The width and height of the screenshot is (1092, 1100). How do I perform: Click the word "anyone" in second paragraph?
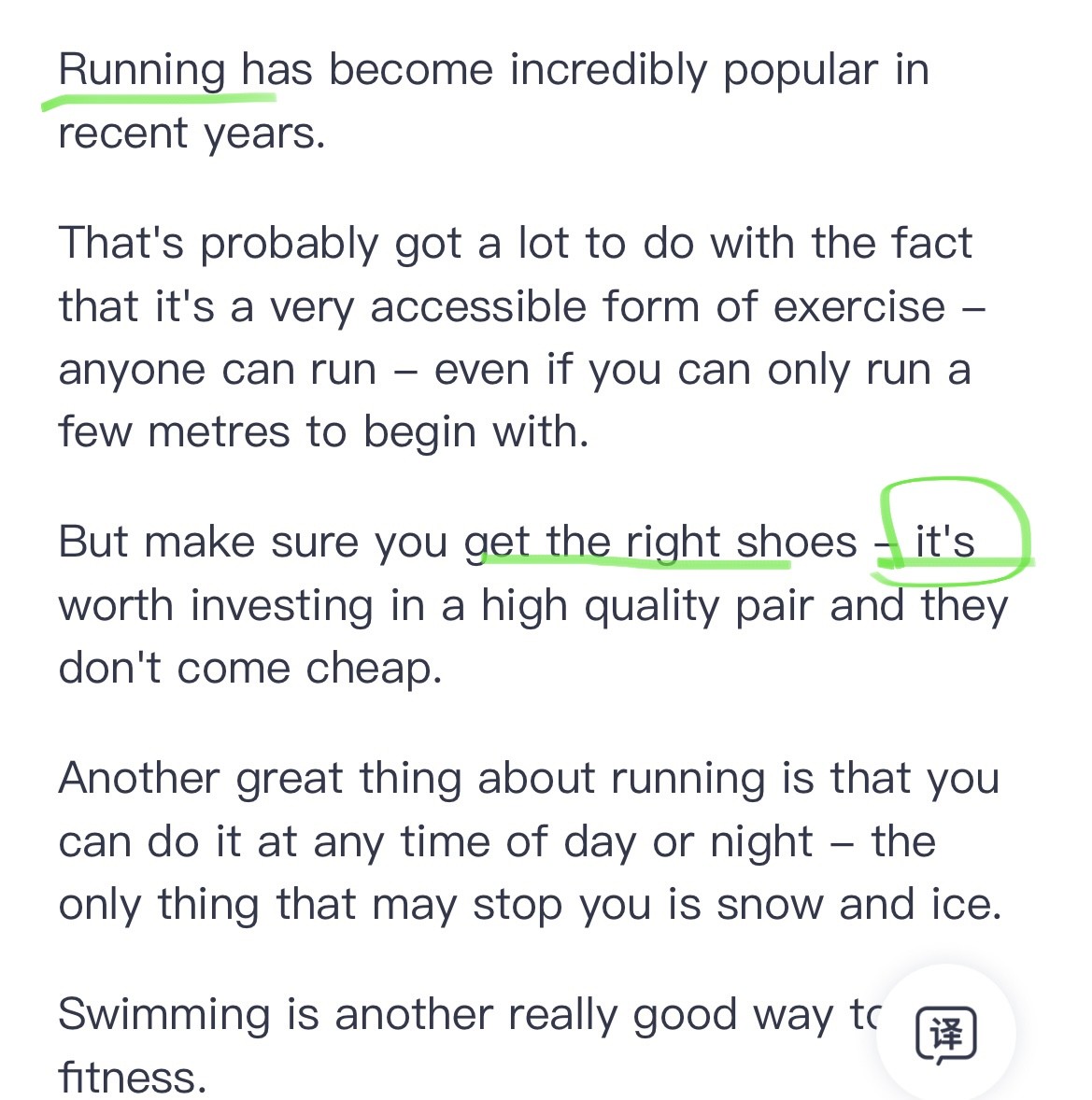[x=132, y=372]
